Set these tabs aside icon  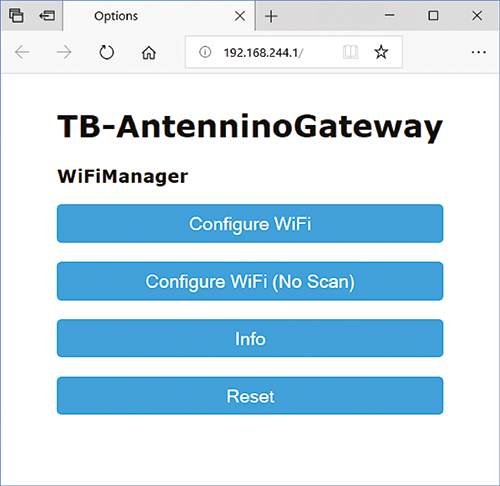click(x=47, y=16)
